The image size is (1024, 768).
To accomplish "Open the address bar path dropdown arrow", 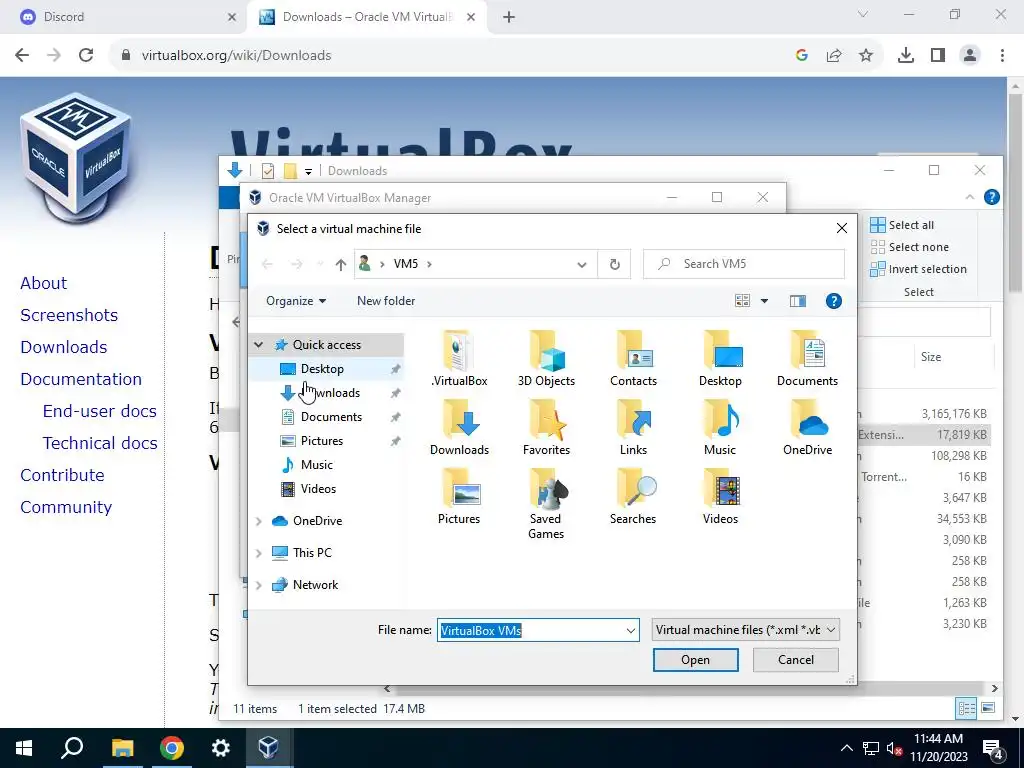I will (x=581, y=264).
